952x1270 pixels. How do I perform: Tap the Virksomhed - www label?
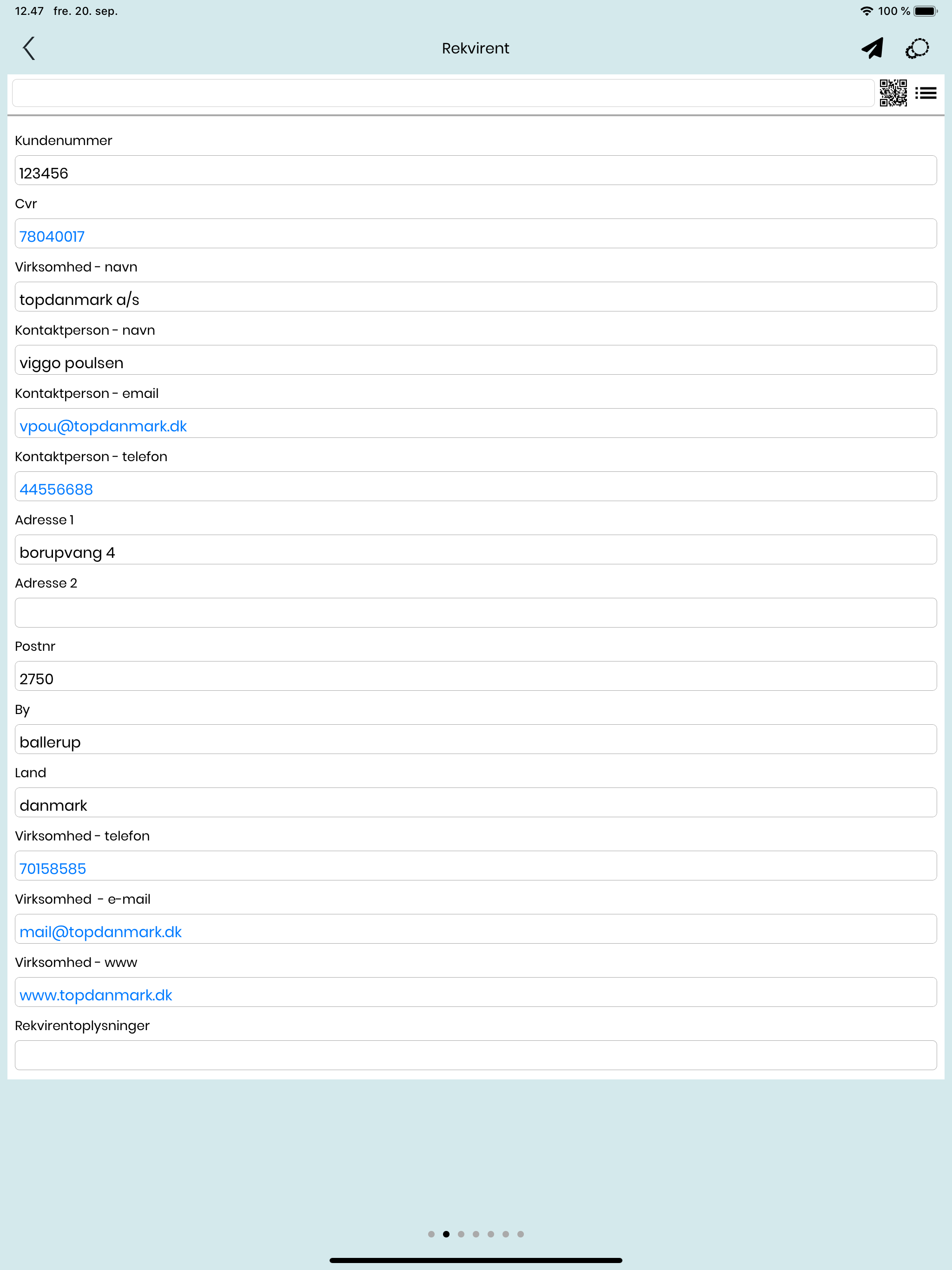(x=76, y=962)
